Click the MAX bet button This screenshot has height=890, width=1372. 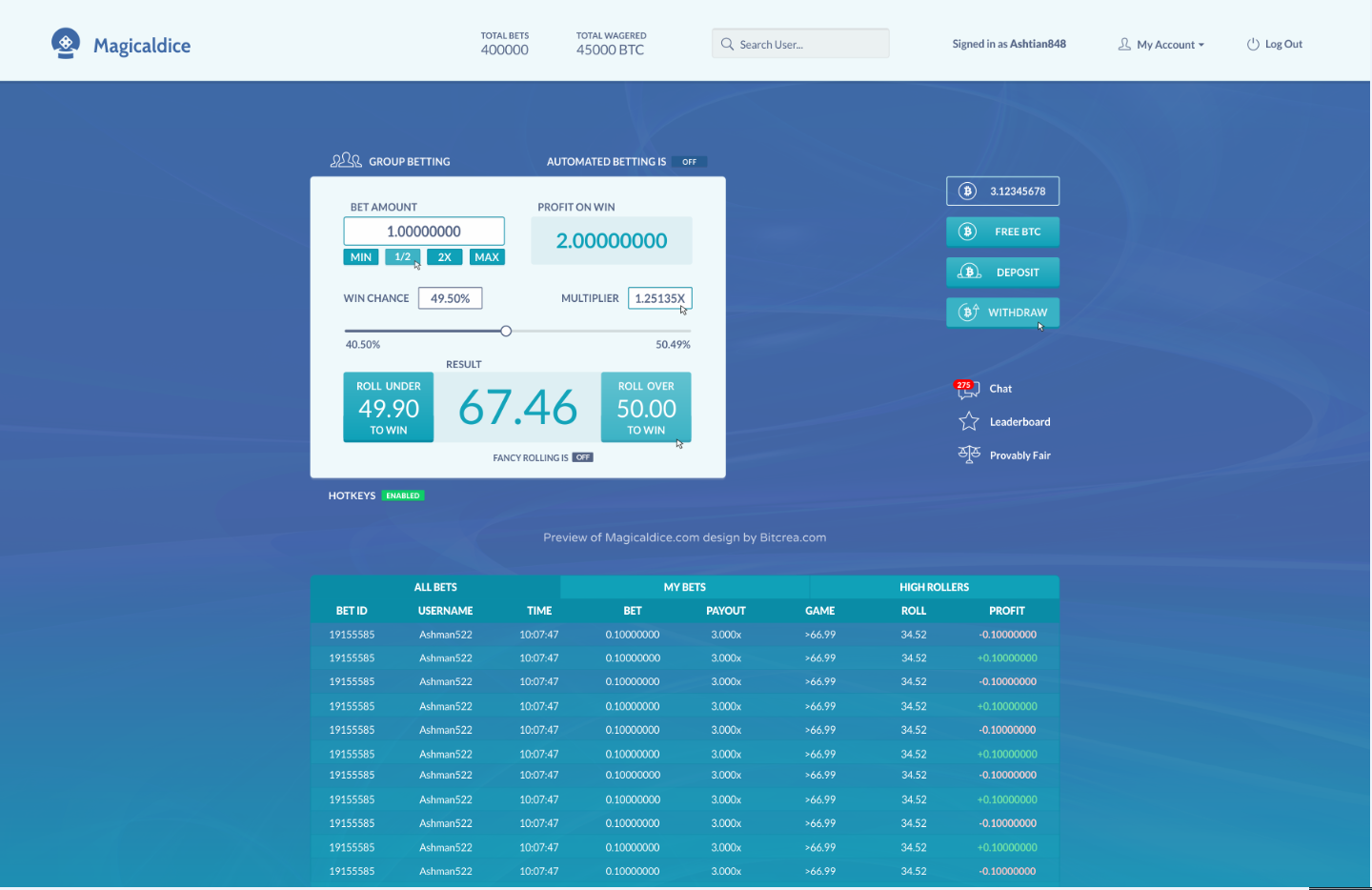click(487, 257)
